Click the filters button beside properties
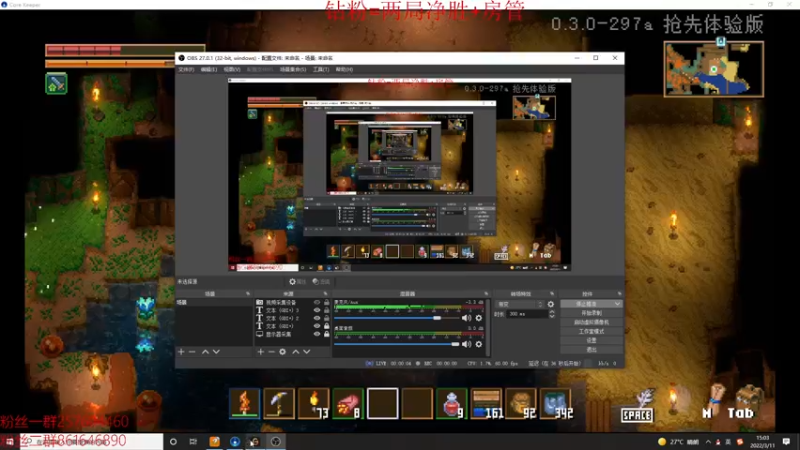 click(321, 282)
